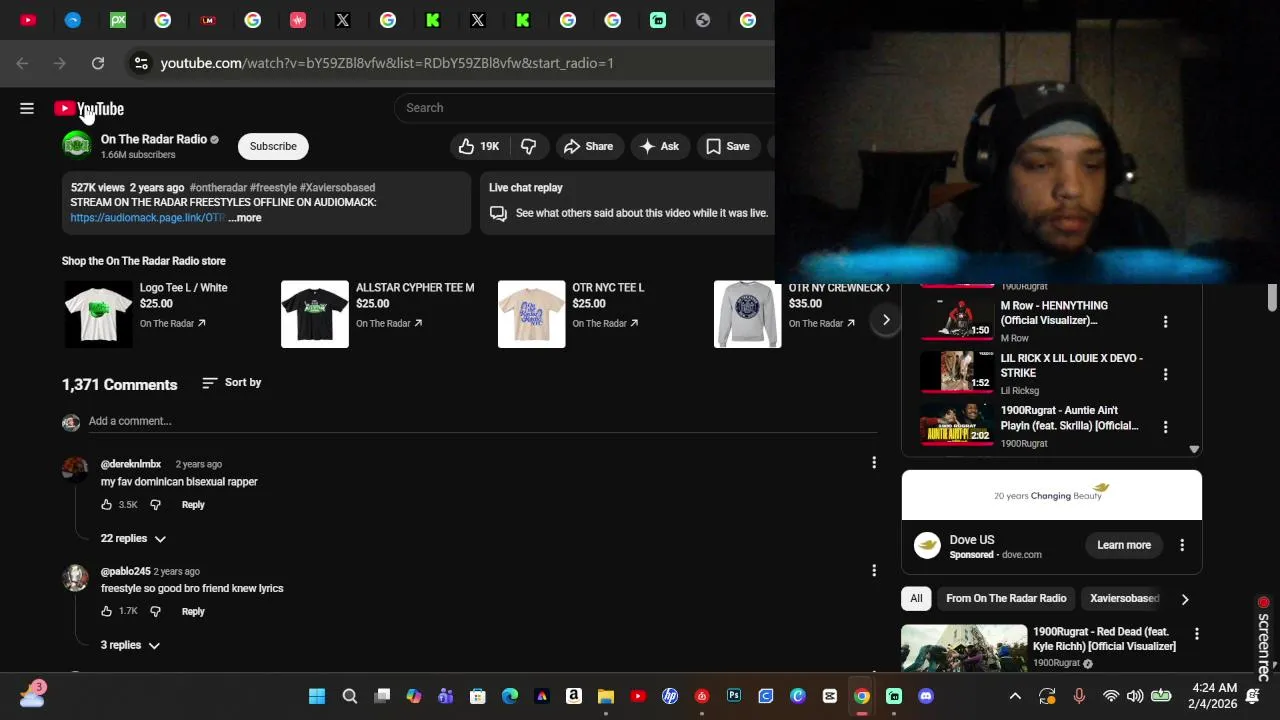
Task: Open Auntie Ain't Playin video options menu
Action: click(1165, 427)
